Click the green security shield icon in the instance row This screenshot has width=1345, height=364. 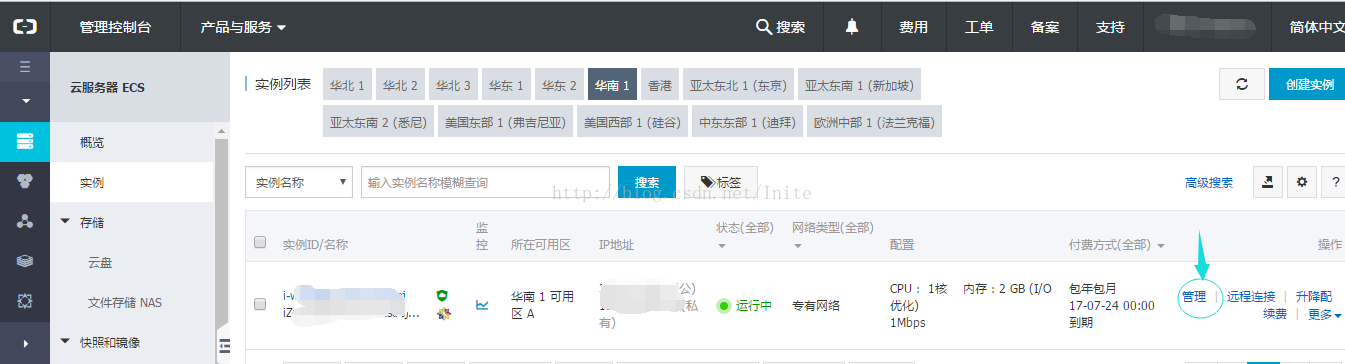[x=441, y=296]
